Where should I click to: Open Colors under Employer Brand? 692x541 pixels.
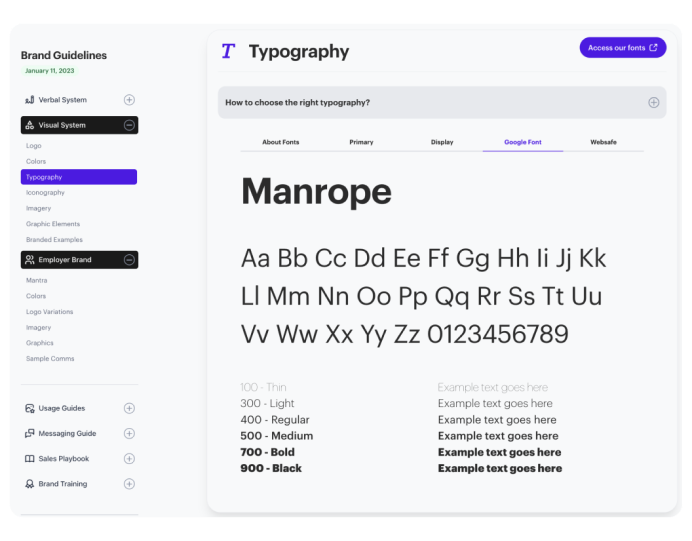[36, 296]
